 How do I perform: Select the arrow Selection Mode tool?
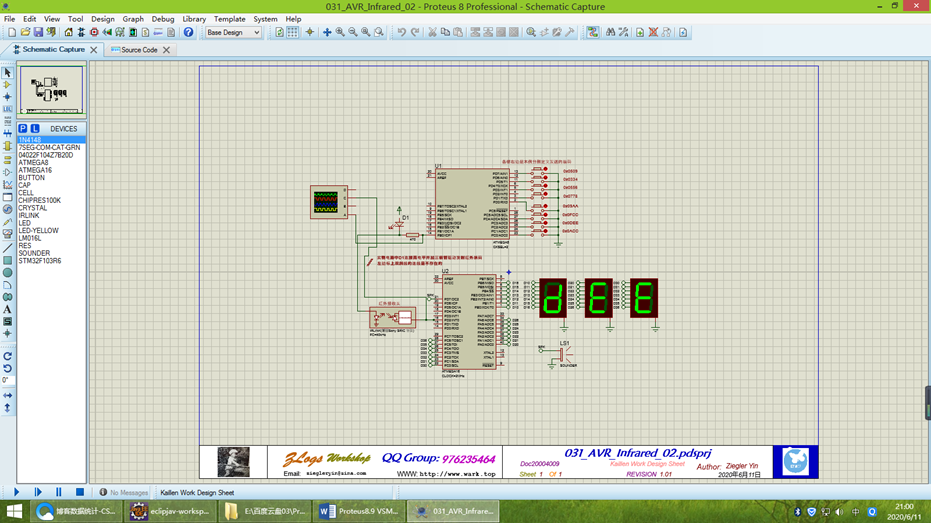coord(7,73)
